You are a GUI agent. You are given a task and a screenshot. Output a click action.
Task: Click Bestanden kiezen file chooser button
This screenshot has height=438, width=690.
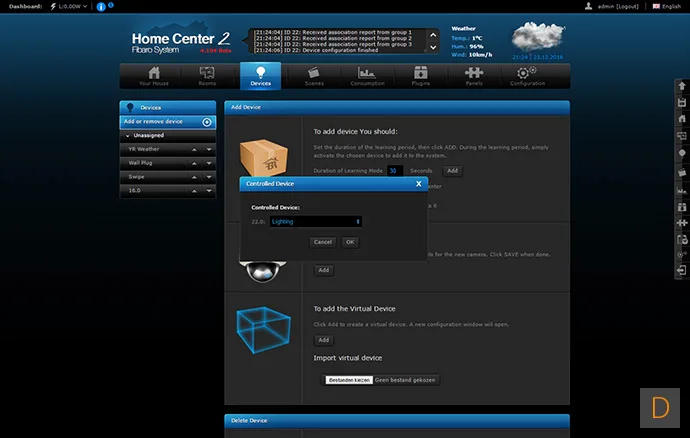[x=349, y=380]
